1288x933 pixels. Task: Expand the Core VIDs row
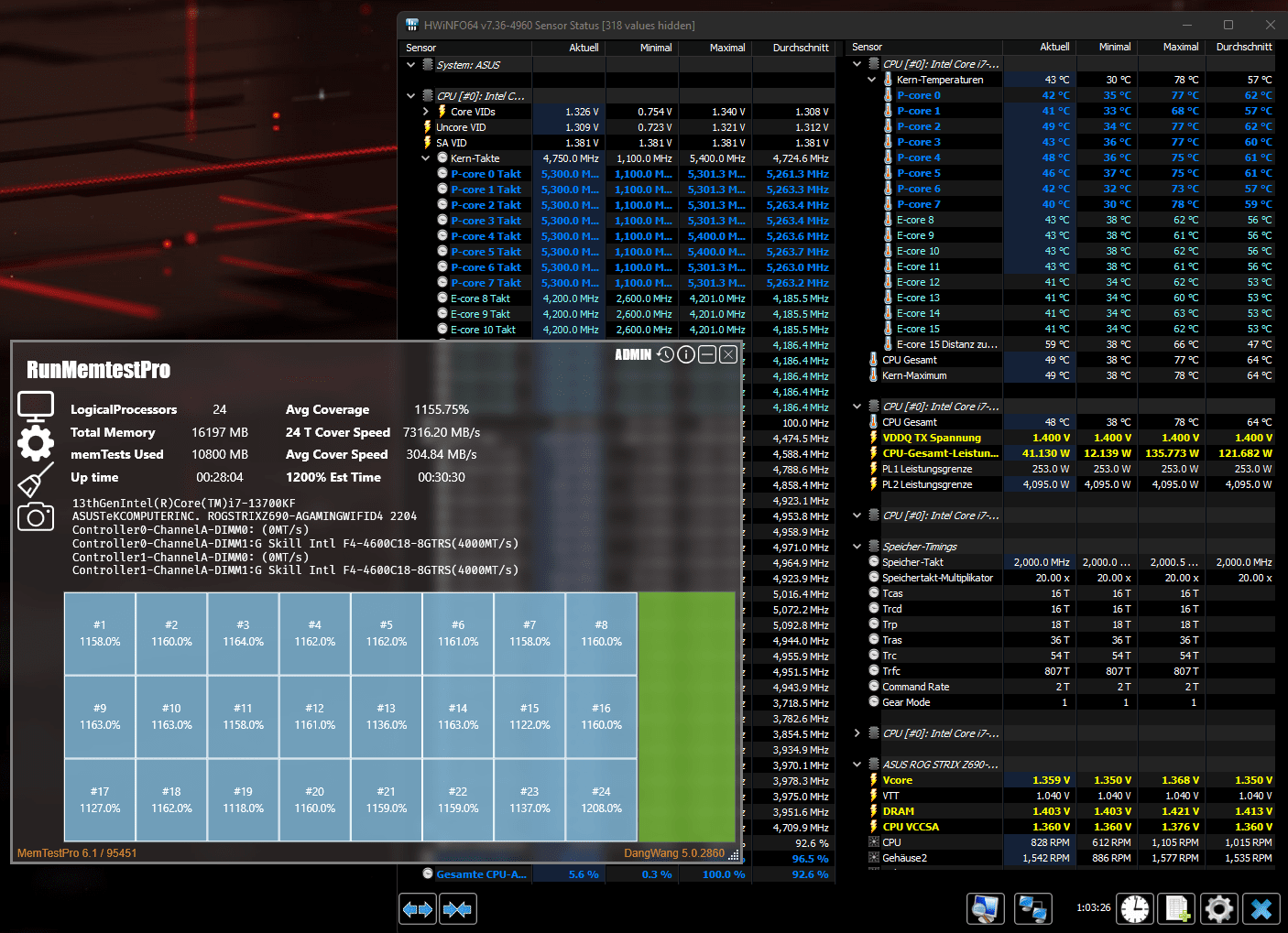click(426, 112)
